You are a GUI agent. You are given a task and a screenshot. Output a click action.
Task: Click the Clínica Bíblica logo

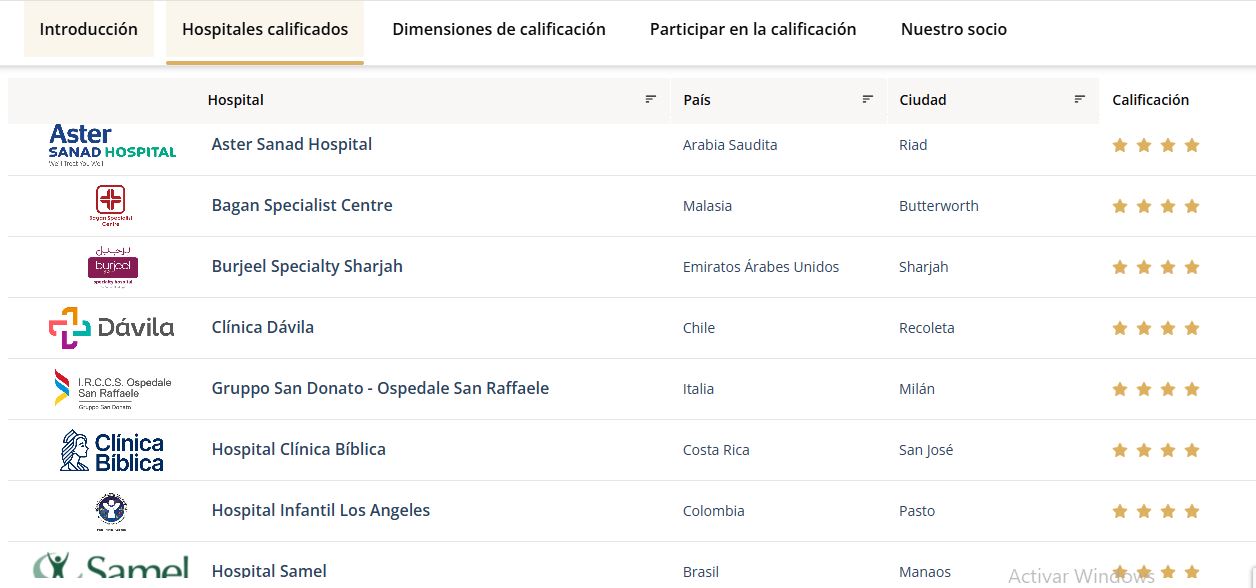112,450
